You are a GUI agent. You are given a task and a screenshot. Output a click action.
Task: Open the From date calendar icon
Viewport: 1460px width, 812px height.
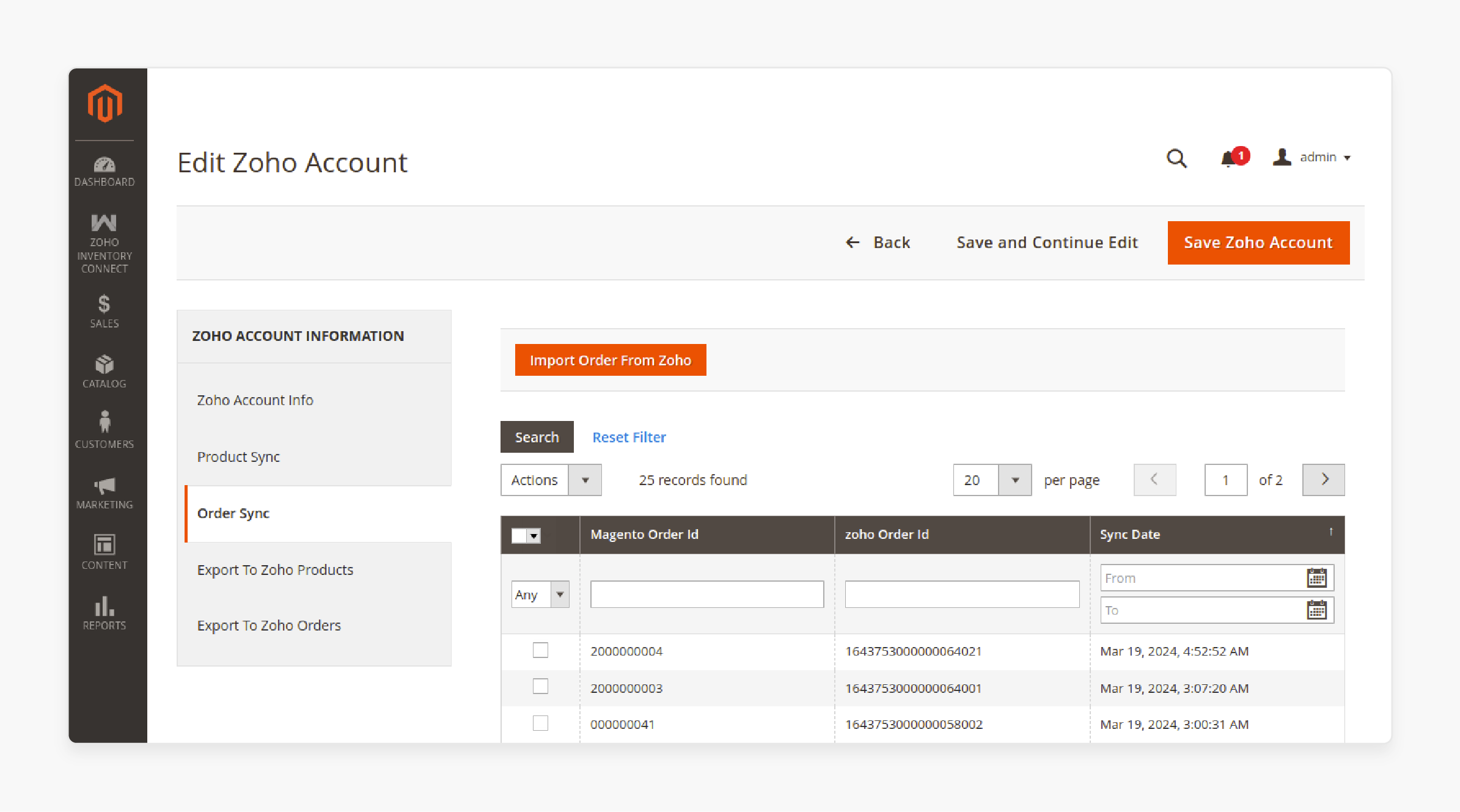(1316, 577)
